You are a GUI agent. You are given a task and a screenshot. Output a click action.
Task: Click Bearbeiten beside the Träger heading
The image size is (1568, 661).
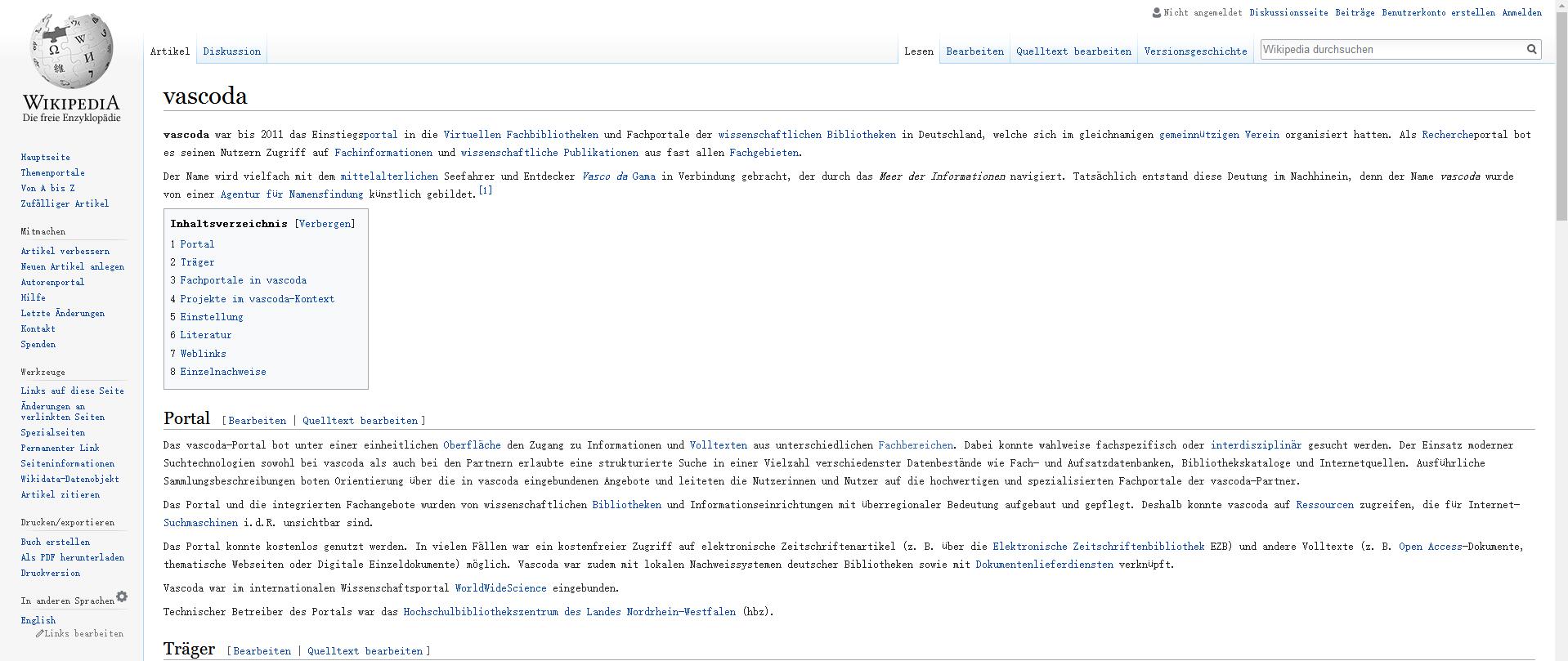tap(262, 651)
